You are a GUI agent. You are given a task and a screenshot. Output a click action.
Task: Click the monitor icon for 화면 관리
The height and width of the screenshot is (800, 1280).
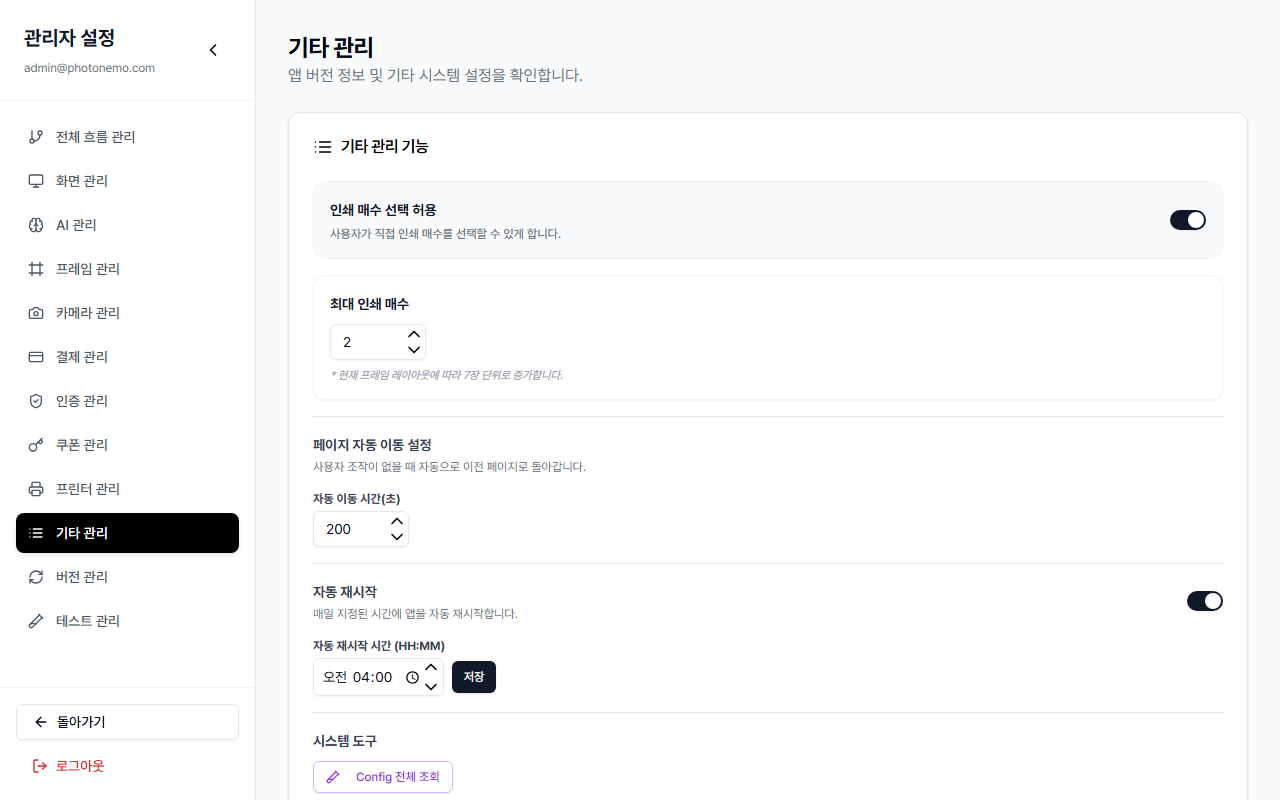pos(36,181)
